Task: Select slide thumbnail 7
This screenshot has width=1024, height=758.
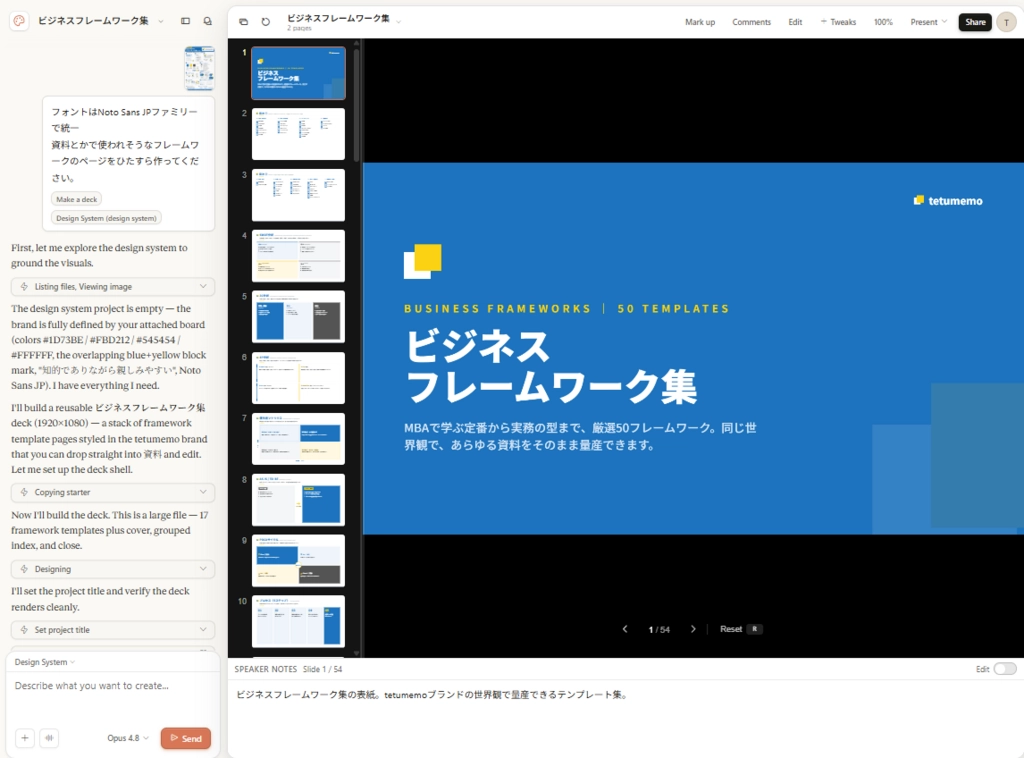Action: coord(298,439)
